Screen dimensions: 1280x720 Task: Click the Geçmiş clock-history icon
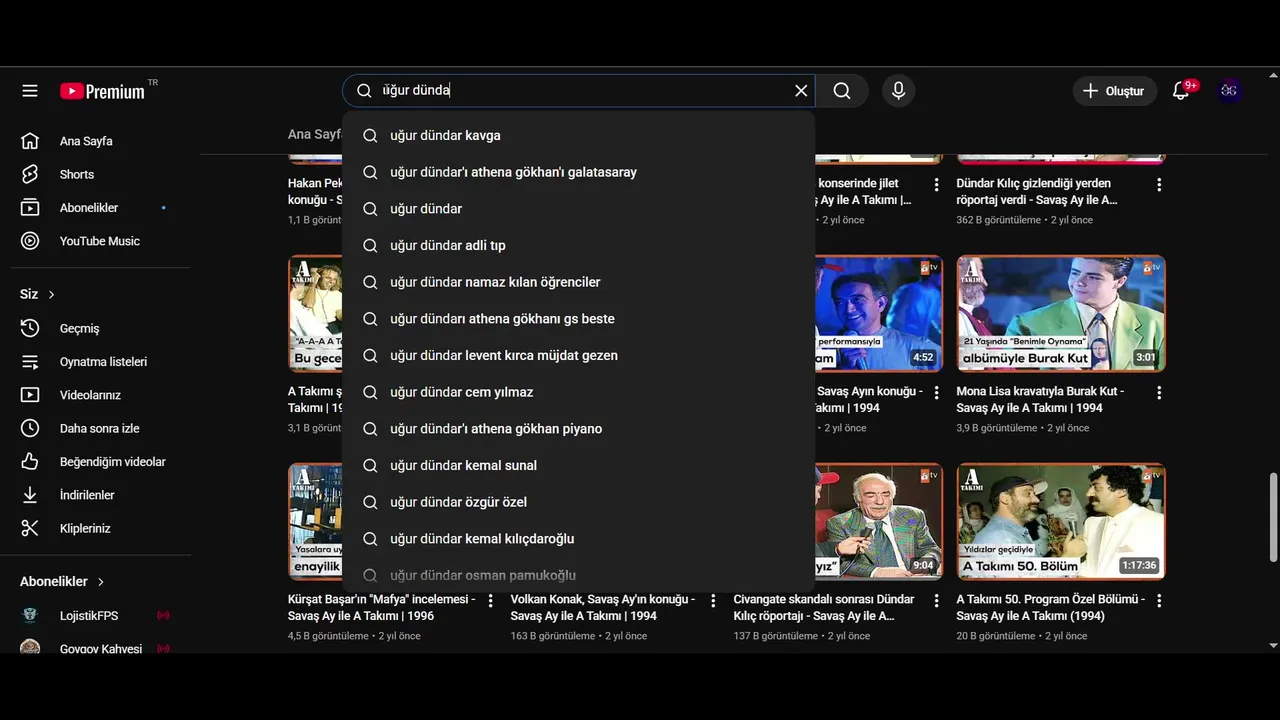pyautogui.click(x=30, y=328)
